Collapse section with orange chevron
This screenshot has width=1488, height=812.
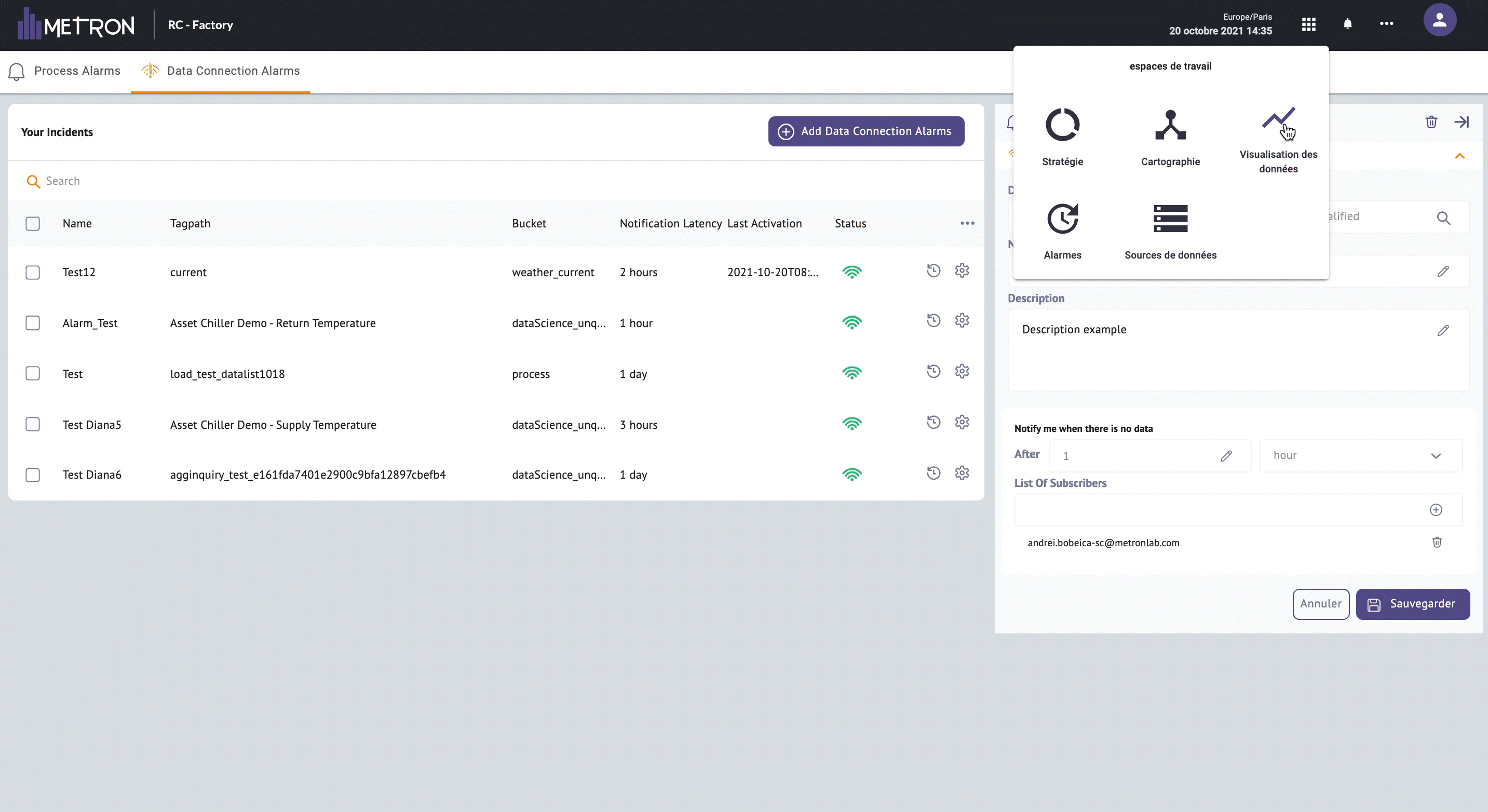point(1459,156)
